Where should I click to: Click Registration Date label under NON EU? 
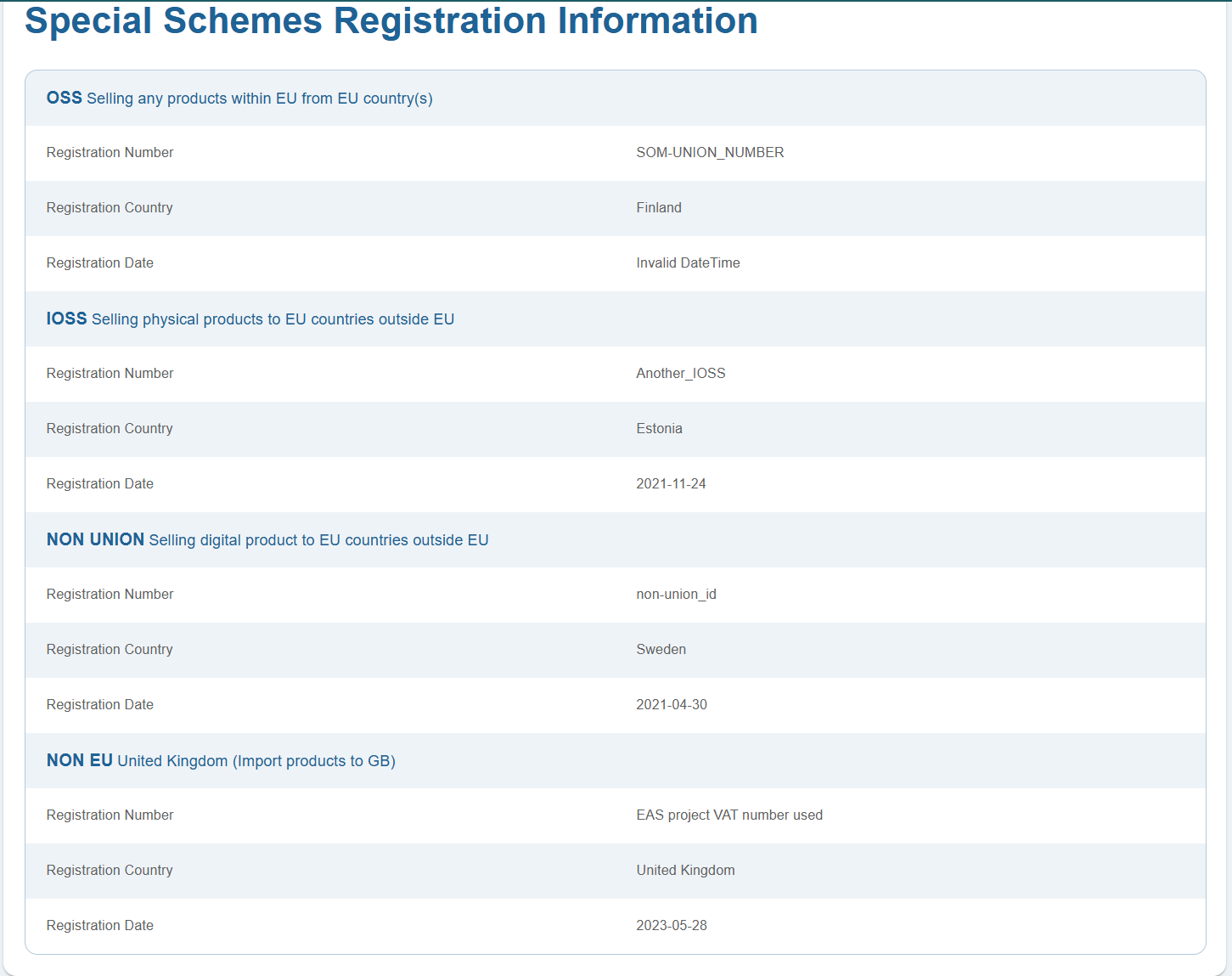tap(100, 926)
